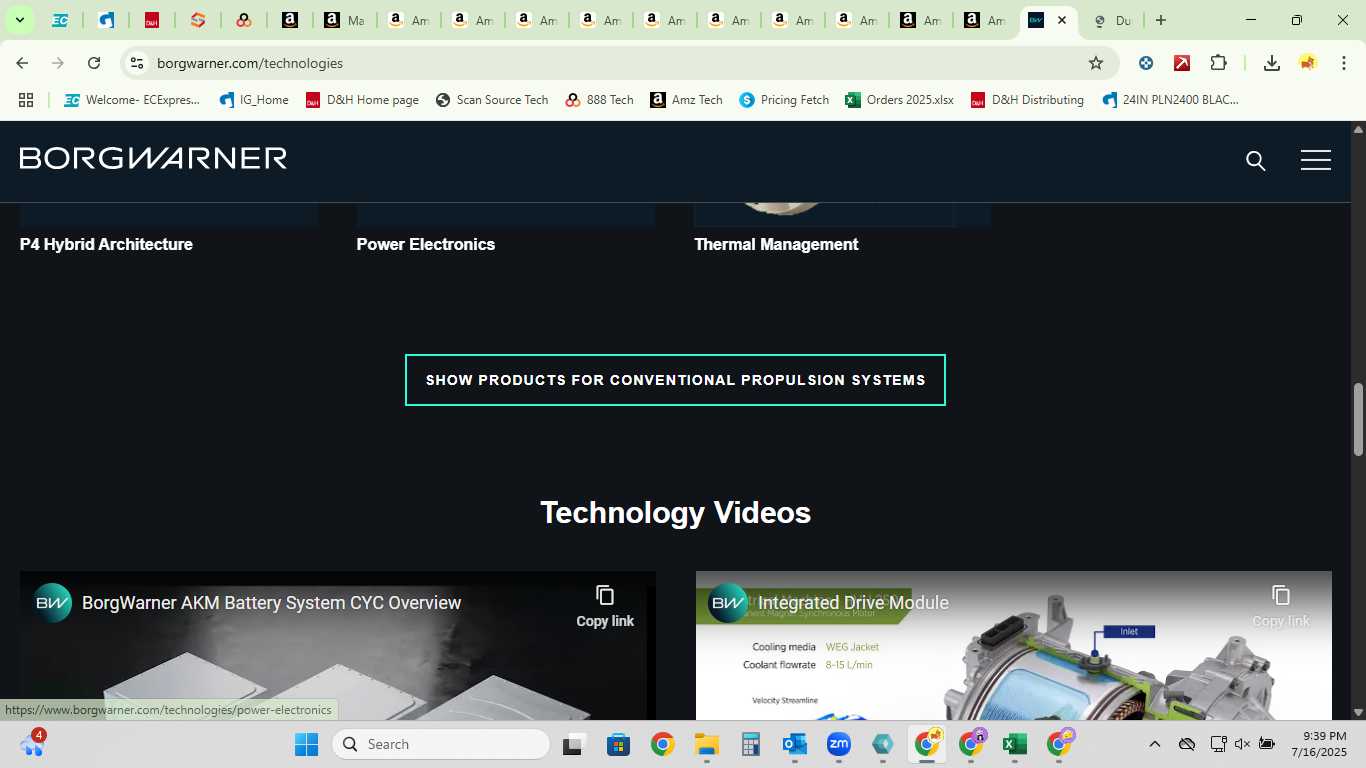Reload the current page
The height and width of the screenshot is (768, 1366).
tap(94, 63)
